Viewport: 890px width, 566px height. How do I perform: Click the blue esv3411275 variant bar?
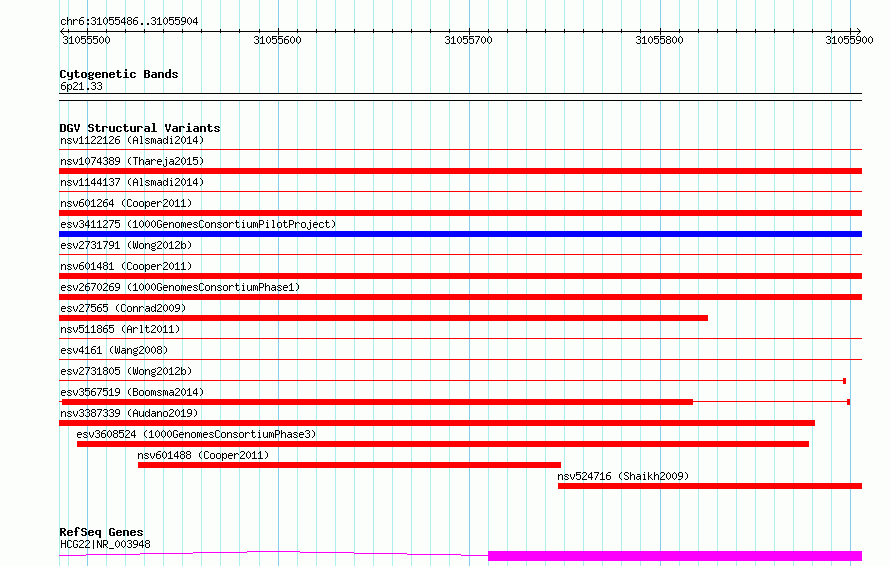pyautogui.click(x=460, y=234)
